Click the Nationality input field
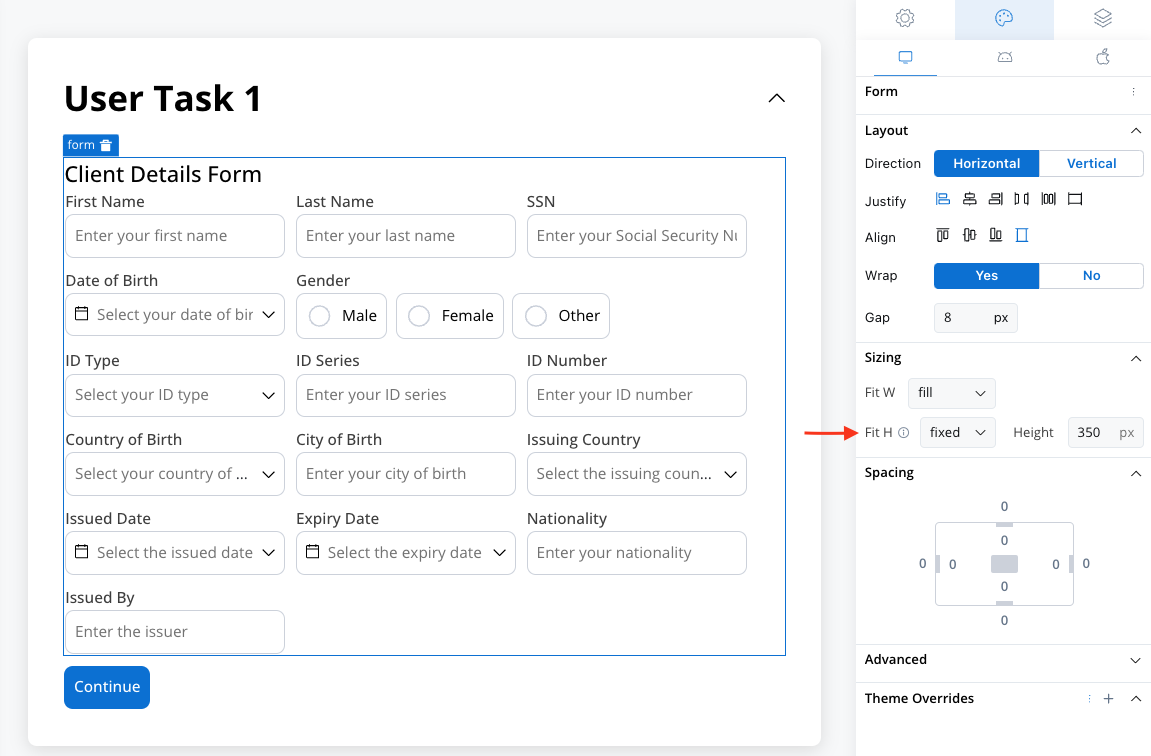Image resolution: width=1151 pixels, height=756 pixels. tap(636, 553)
